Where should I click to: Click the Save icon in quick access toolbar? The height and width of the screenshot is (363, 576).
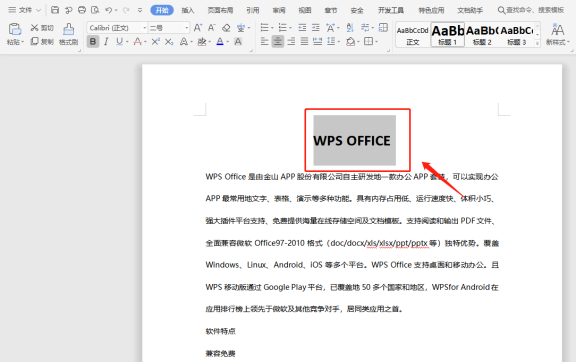pyautogui.click(x=55, y=10)
